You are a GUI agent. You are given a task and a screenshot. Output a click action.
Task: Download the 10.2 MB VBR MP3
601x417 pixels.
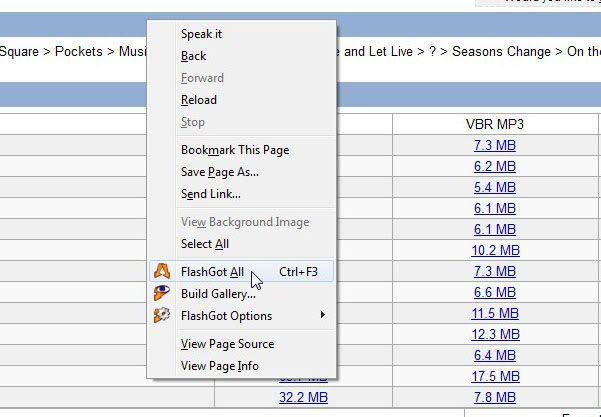495,250
